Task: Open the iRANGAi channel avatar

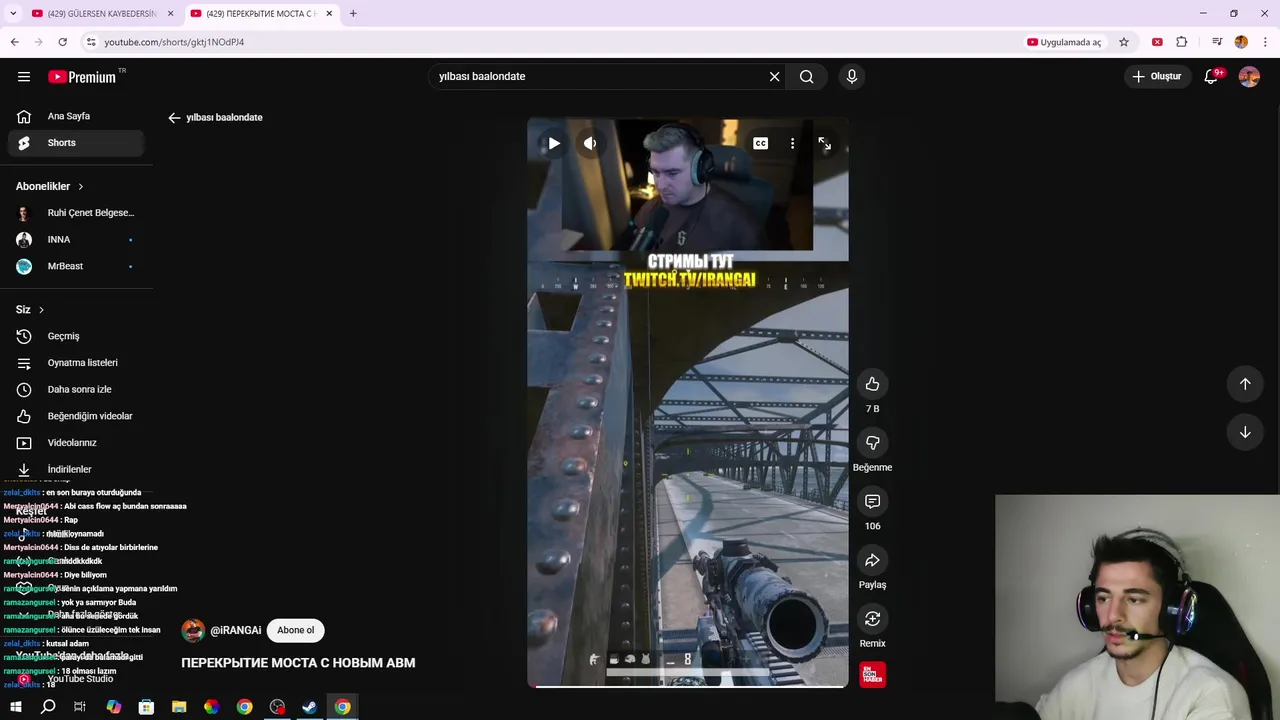Action: [x=193, y=630]
